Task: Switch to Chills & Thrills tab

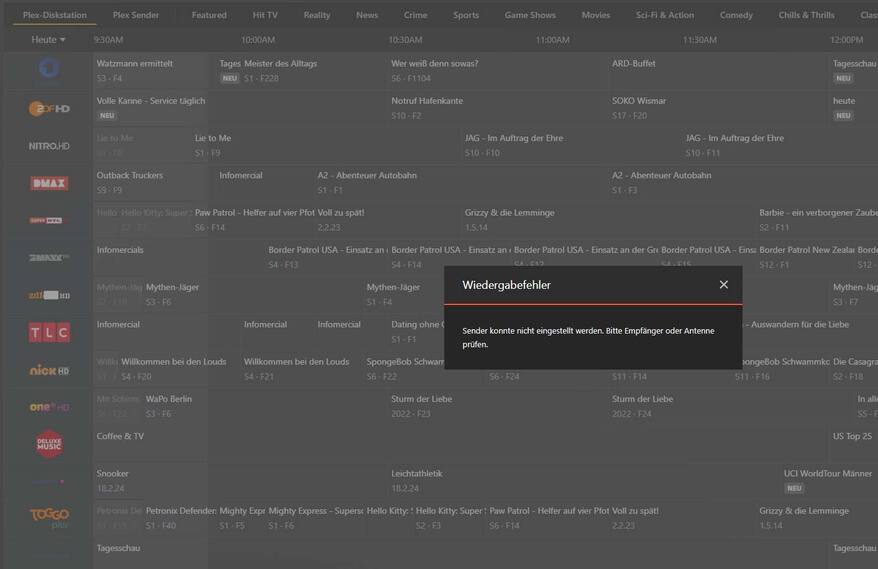Action: [x=806, y=15]
